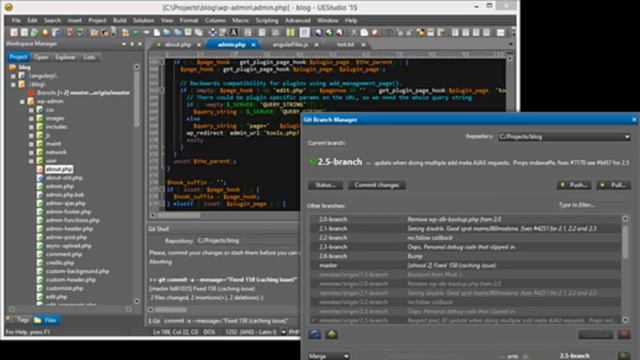Image resolution: width=640 pixels, height=360 pixels.
Task: Click the project tree vertical scrollbar
Action: point(137,184)
